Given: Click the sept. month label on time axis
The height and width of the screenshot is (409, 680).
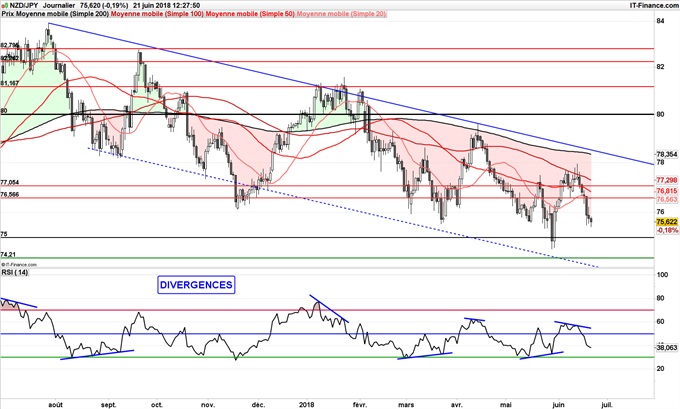Looking at the screenshot, I should [x=108, y=405].
